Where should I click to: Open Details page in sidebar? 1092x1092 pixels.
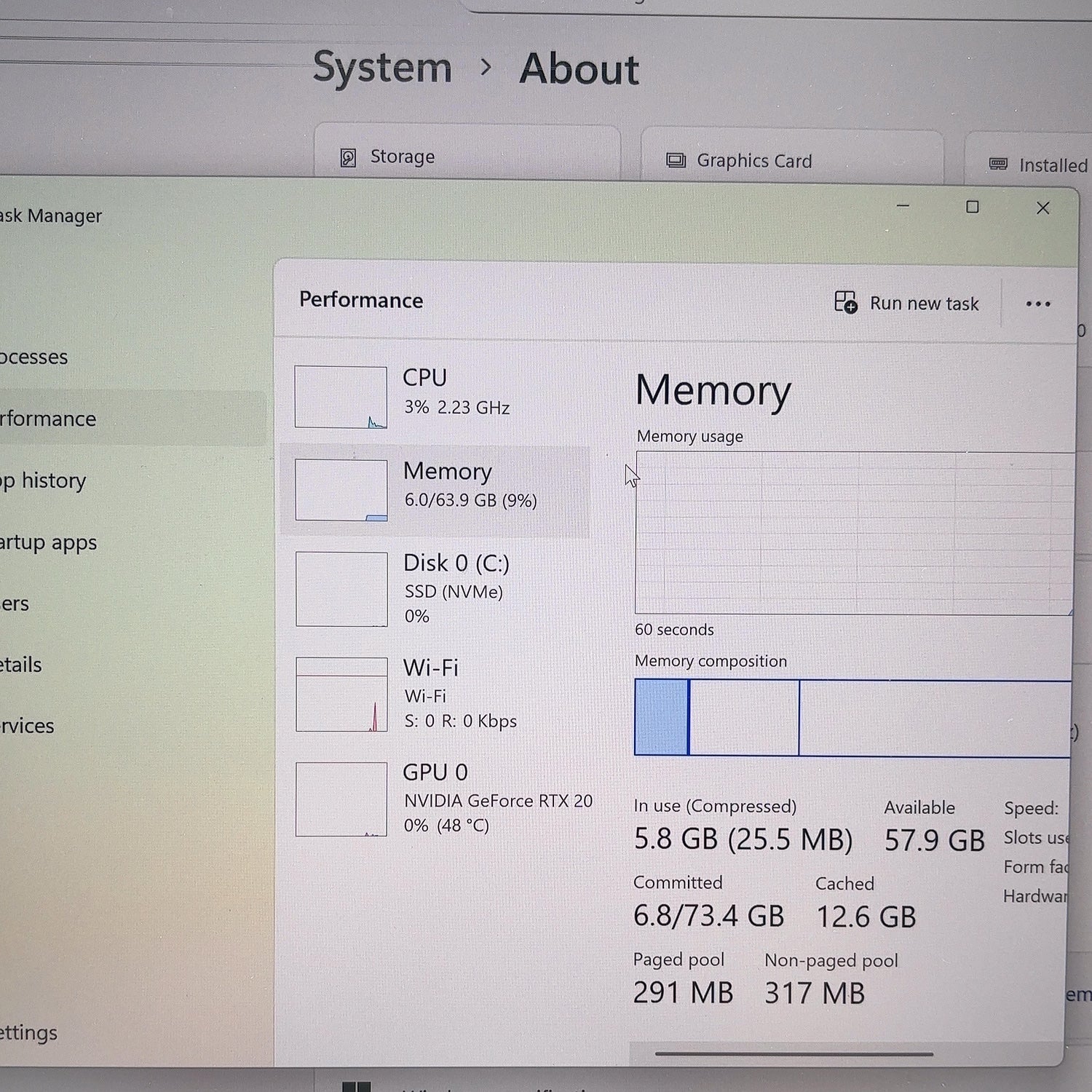21,665
